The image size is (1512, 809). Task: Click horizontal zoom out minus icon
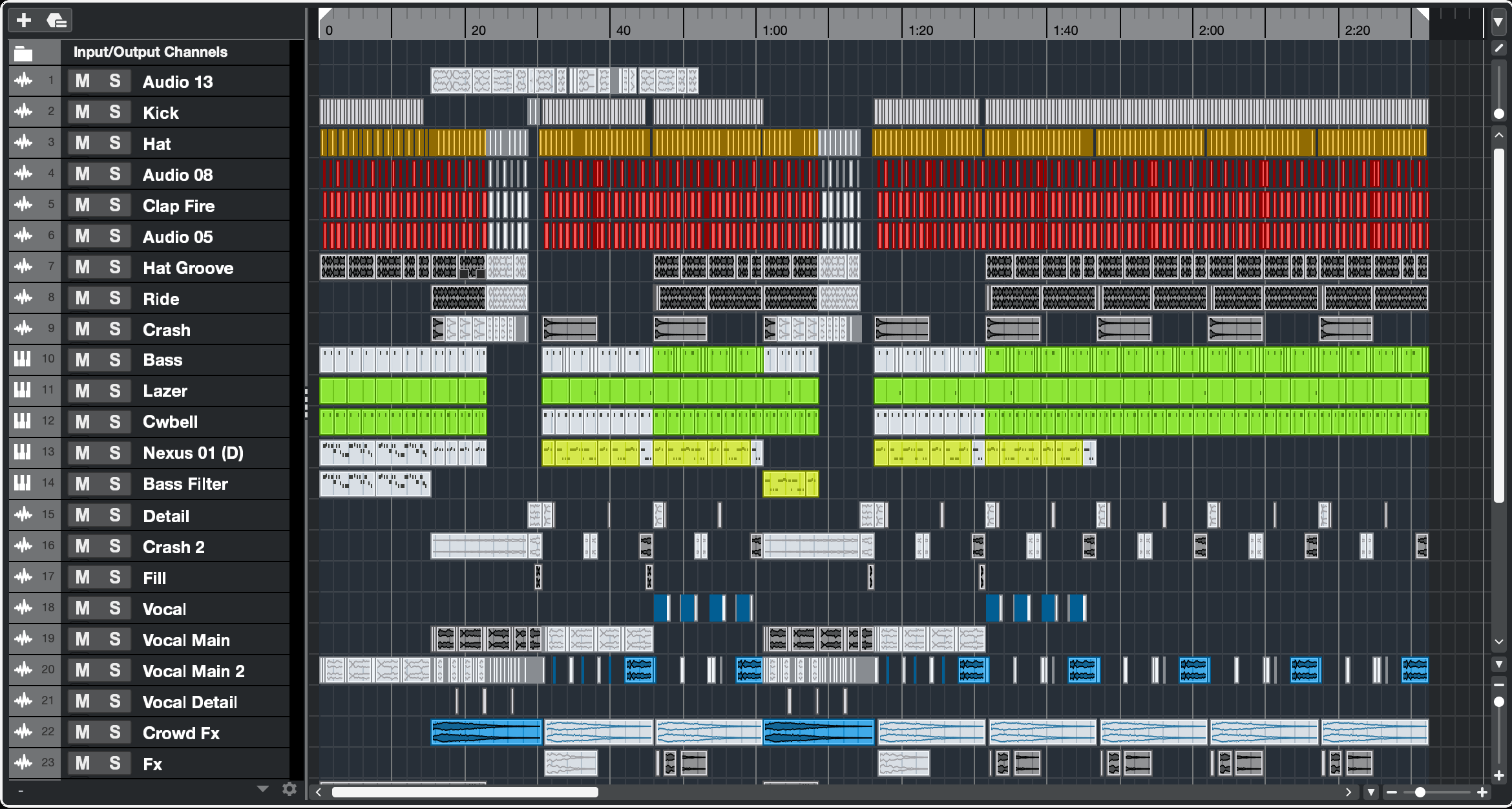click(1392, 792)
